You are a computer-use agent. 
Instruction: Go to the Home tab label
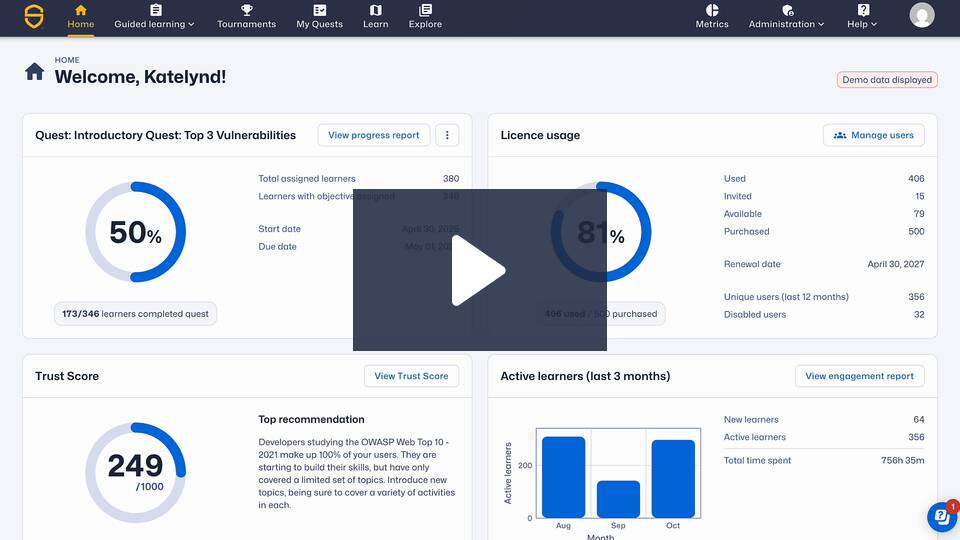[81, 24]
